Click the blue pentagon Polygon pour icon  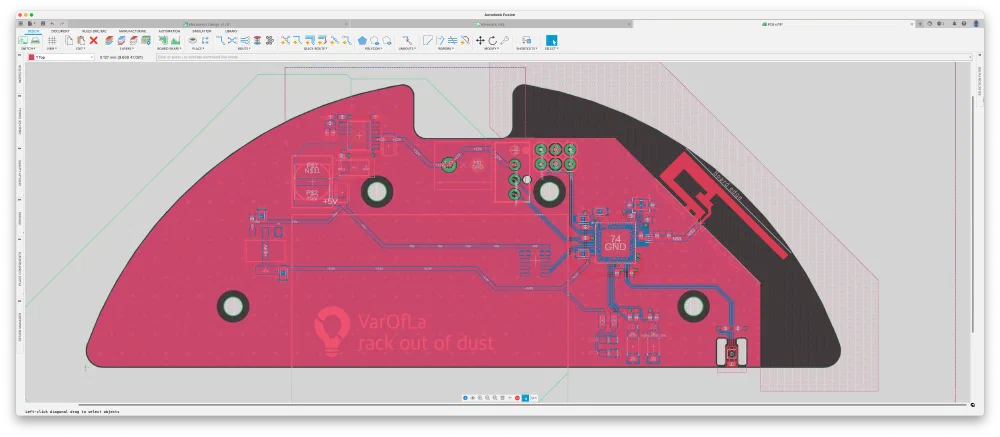click(x=362, y=40)
